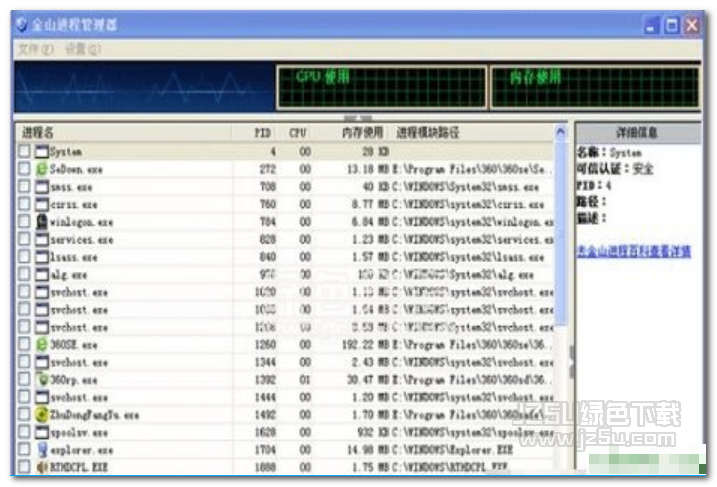717x487 pixels.
Task: Click the explorer.exe icon
Action: pyautogui.click(x=42, y=450)
